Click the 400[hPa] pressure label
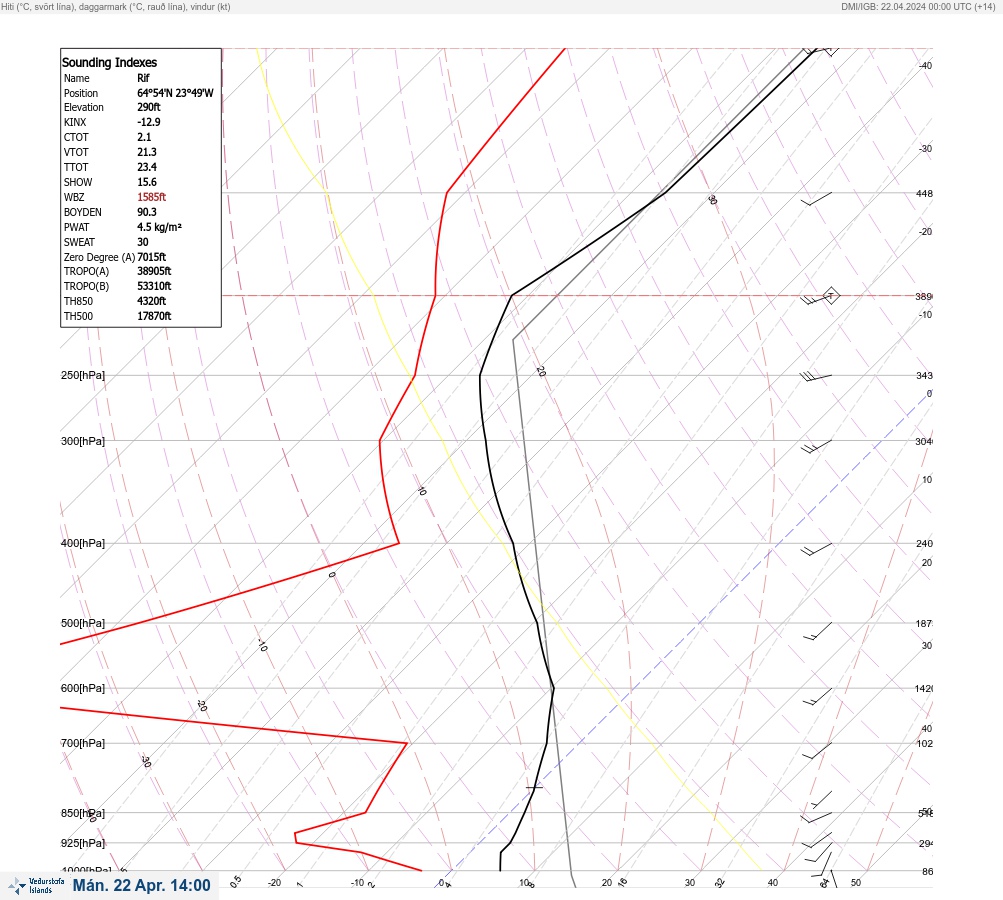Image resolution: width=1003 pixels, height=900 pixels. [83, 544]
